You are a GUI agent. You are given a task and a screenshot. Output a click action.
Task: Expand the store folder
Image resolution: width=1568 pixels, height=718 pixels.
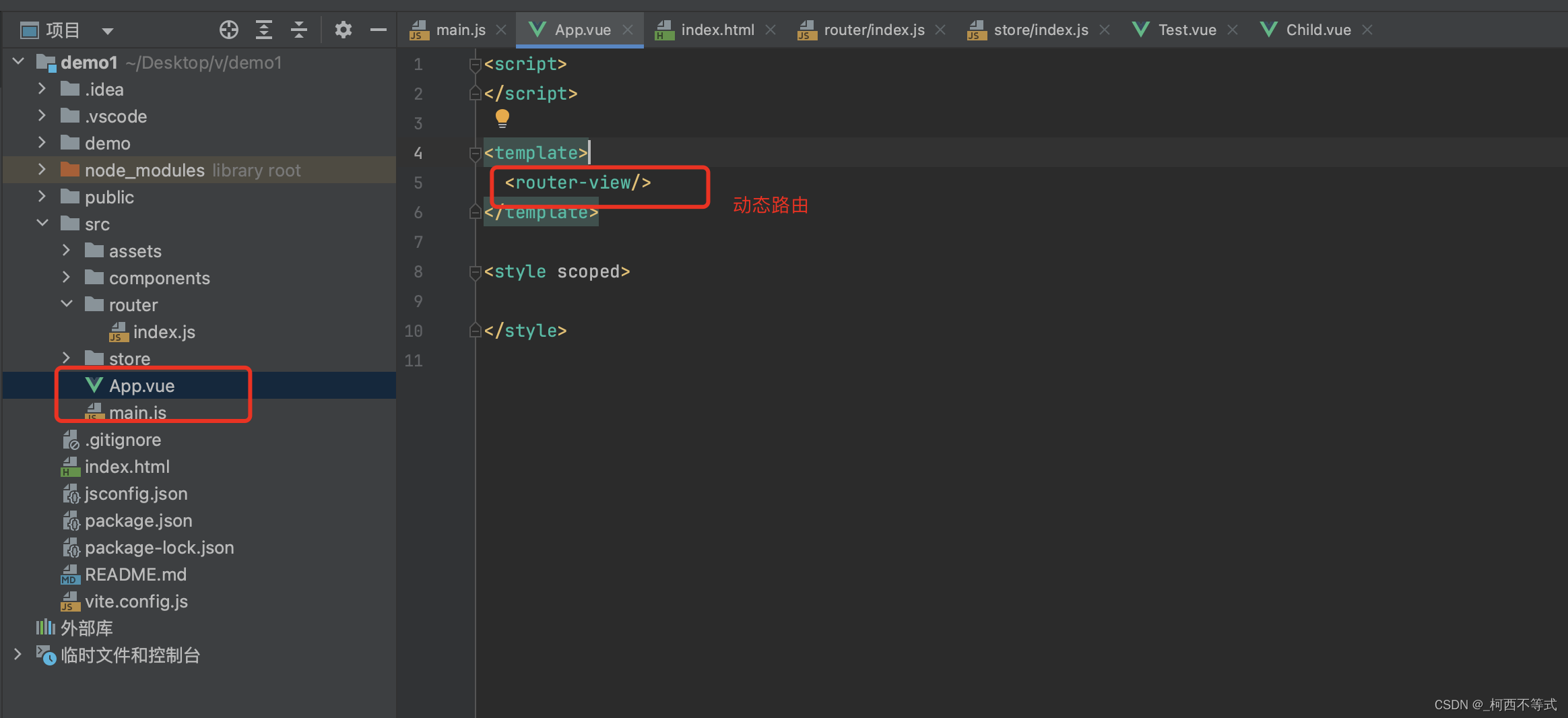[x=66, y=358]
